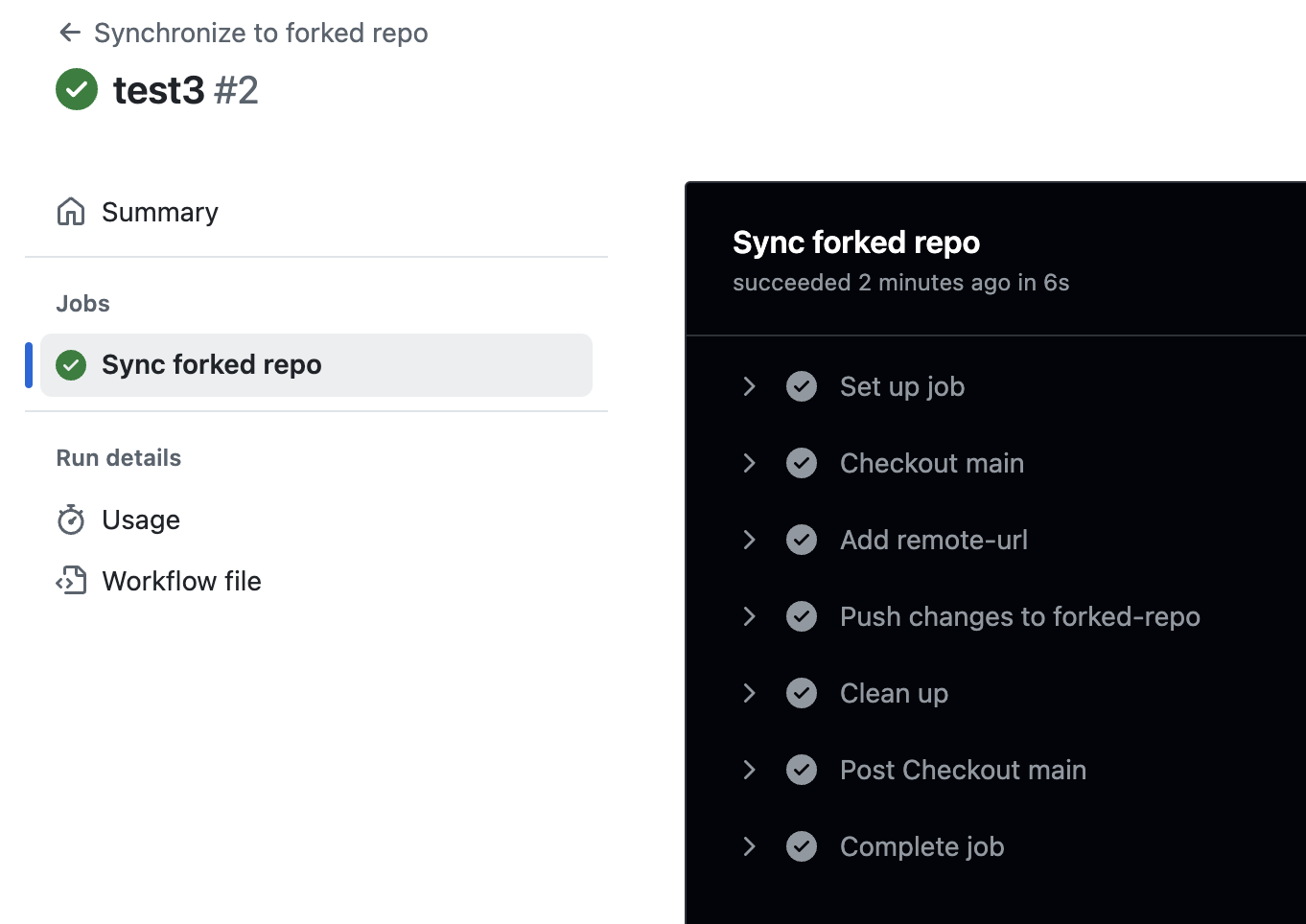Screen dimensions: 1306x924
Task: Expand the Push changes to forked-repo chevron
Action: click(x=750, y=616)
